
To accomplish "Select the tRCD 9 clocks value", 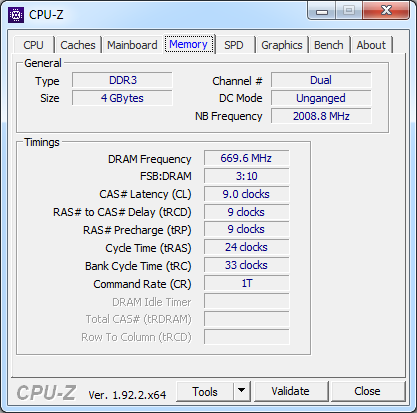I will coord(246,212).
